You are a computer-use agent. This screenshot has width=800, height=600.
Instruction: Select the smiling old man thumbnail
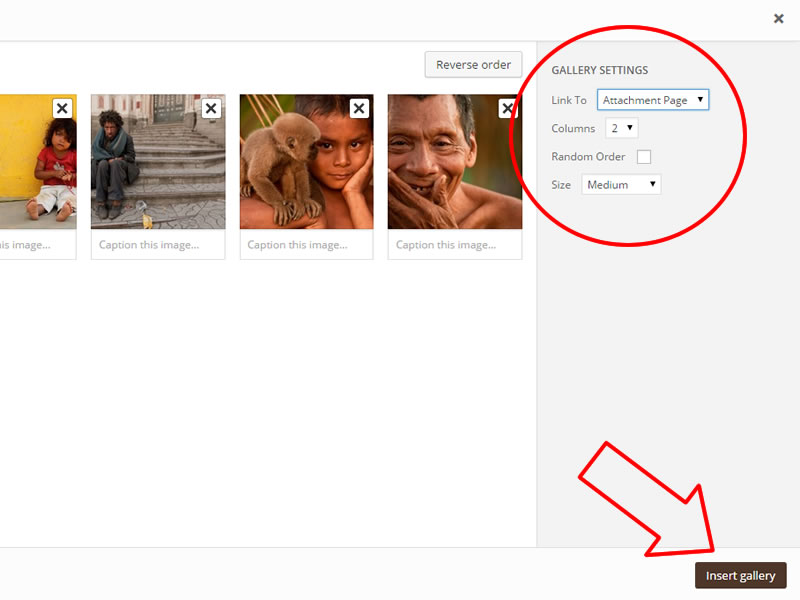(x=455, y=162)
